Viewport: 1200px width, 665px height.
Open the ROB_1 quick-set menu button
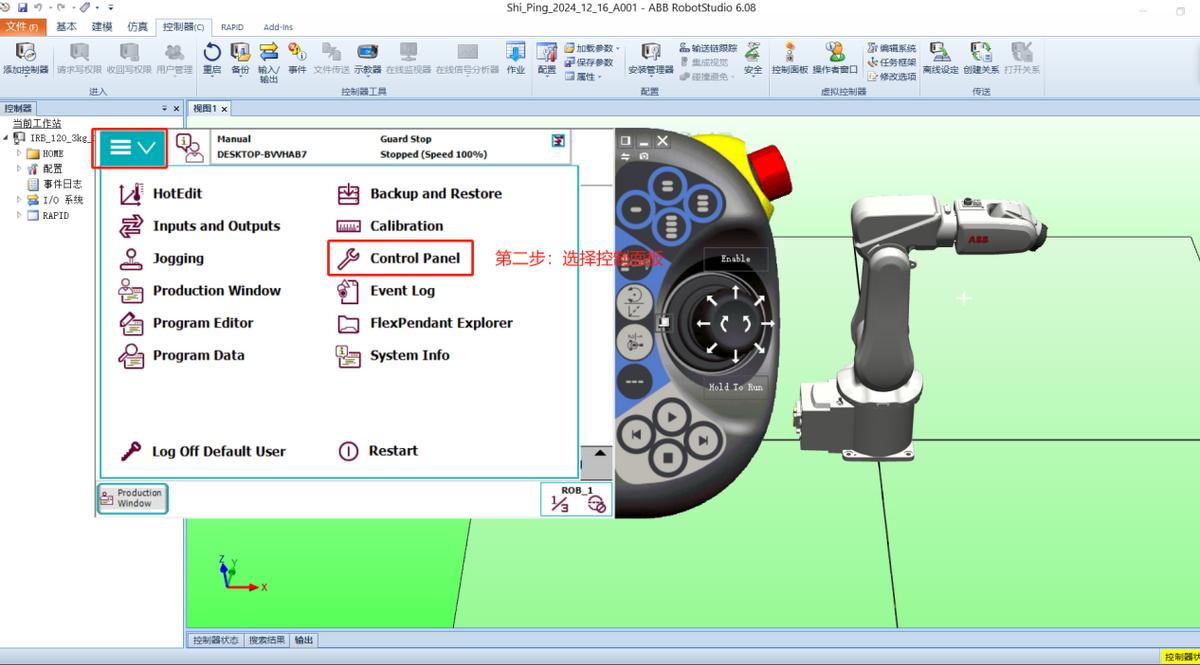(x=577, y=499)
